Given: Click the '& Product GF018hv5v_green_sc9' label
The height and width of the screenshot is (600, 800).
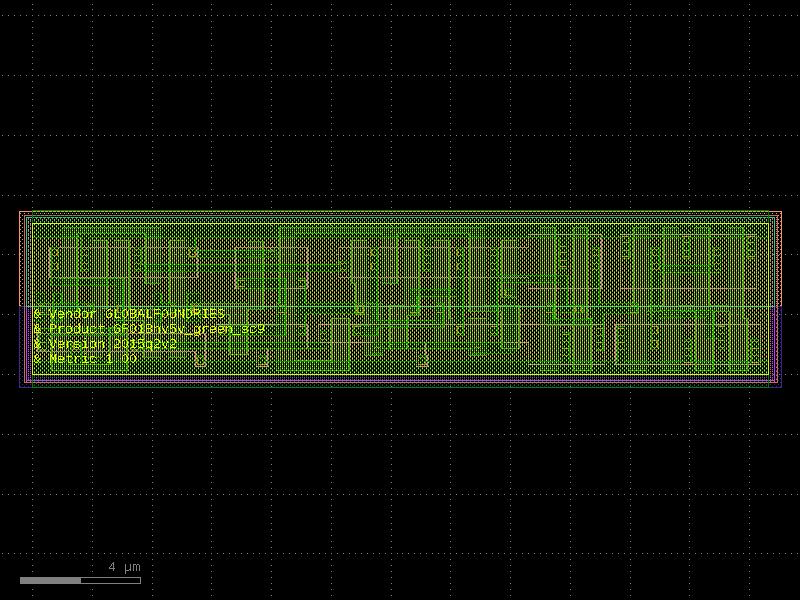Looking at the screenshot, I should [x=149, y=329].
